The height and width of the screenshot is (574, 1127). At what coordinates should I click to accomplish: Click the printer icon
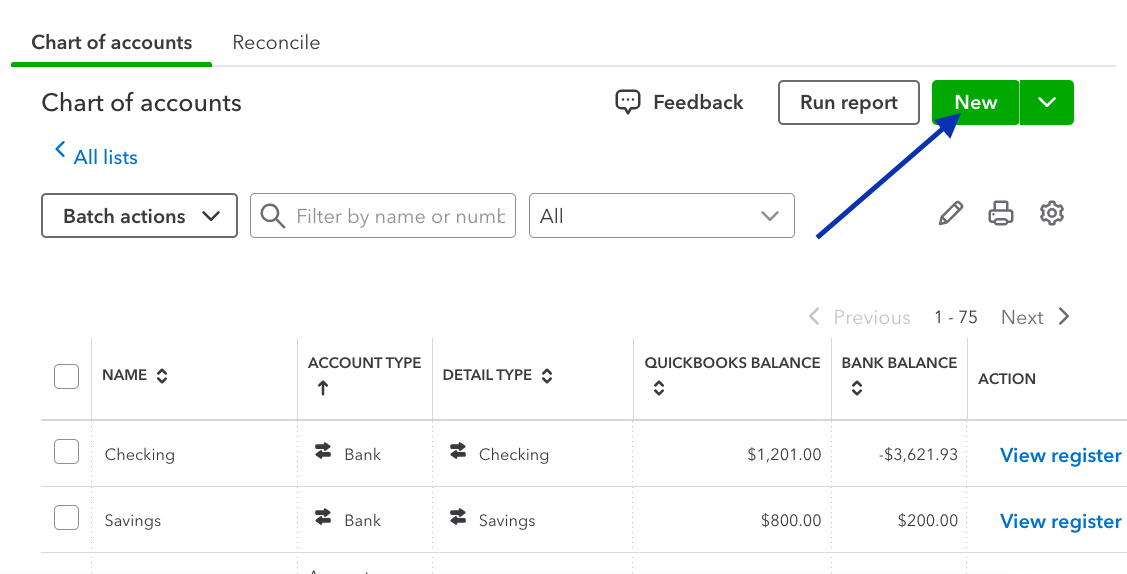[1001, 213]
